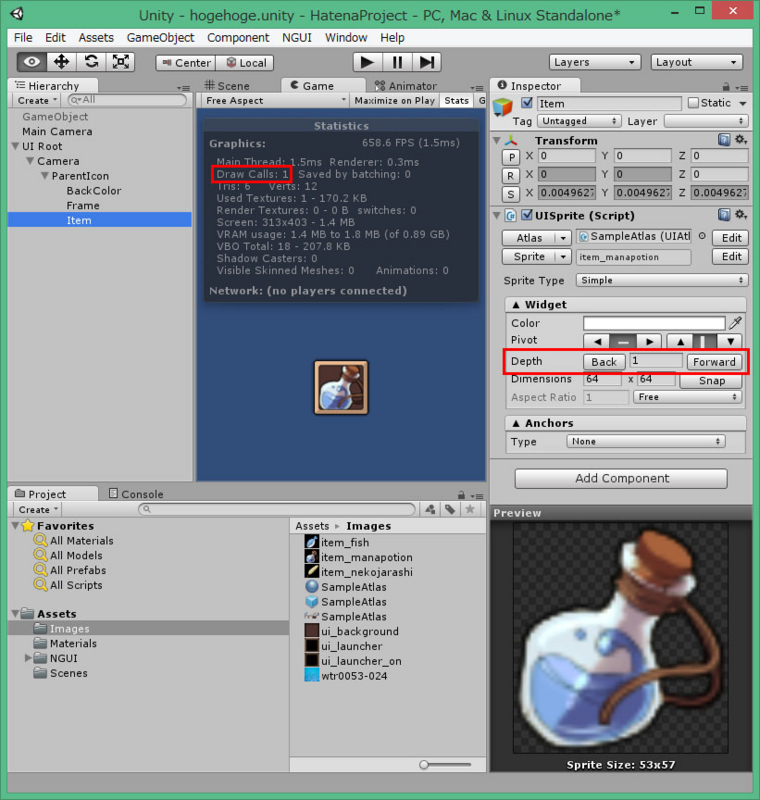Viewport: 760px width, 800px height.
Task: Switch to the Scene tab
Action: pos(227,86)
